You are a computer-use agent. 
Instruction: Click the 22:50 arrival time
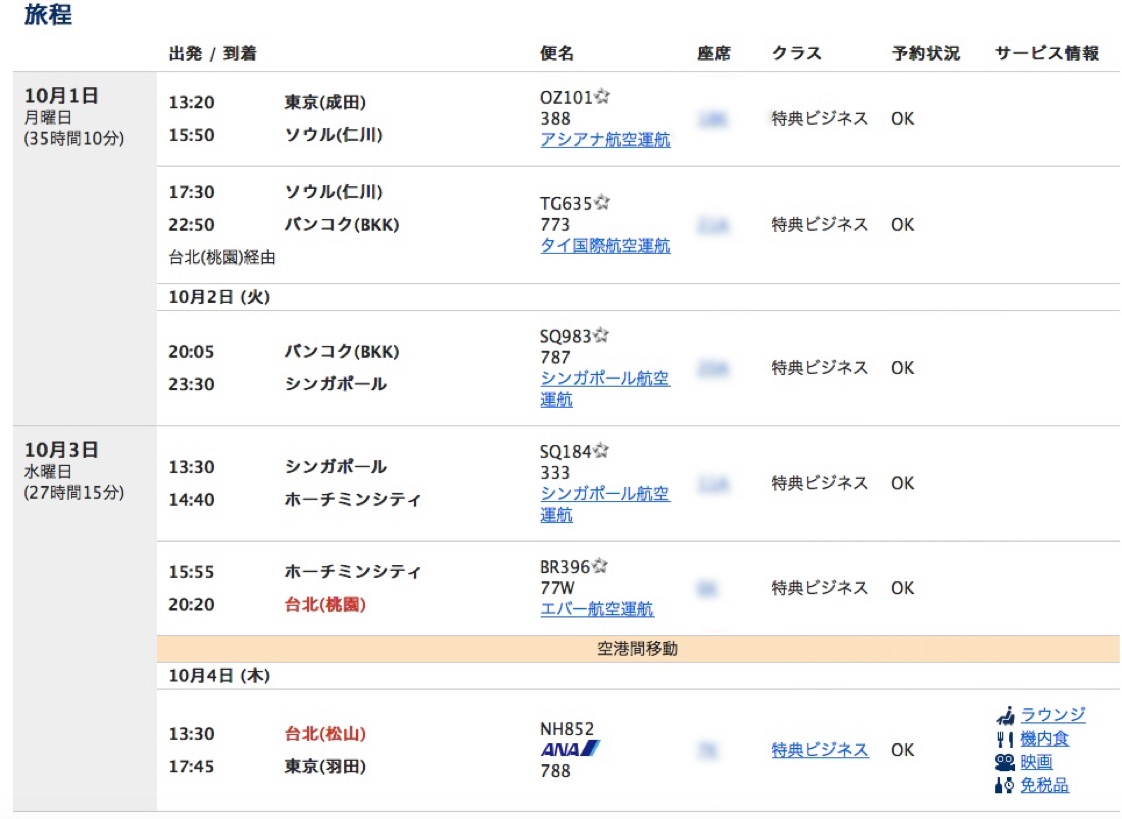[192, 225]
